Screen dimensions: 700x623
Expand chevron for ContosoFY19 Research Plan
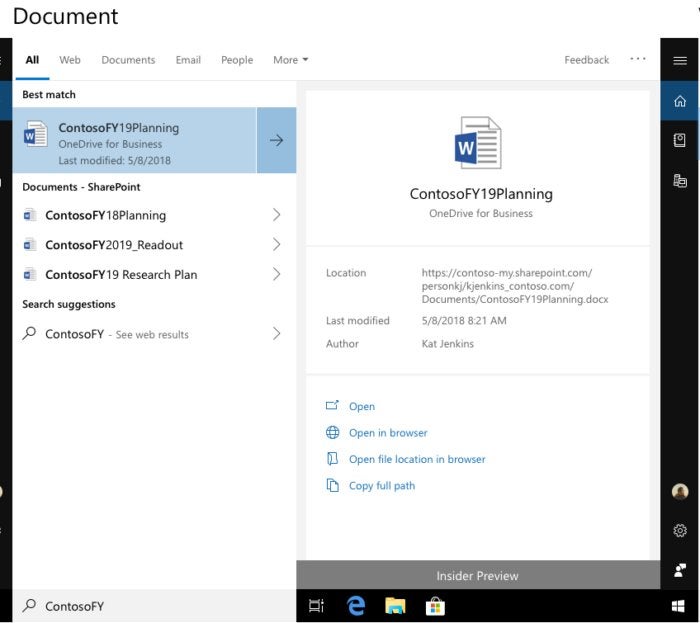point(276,274)
